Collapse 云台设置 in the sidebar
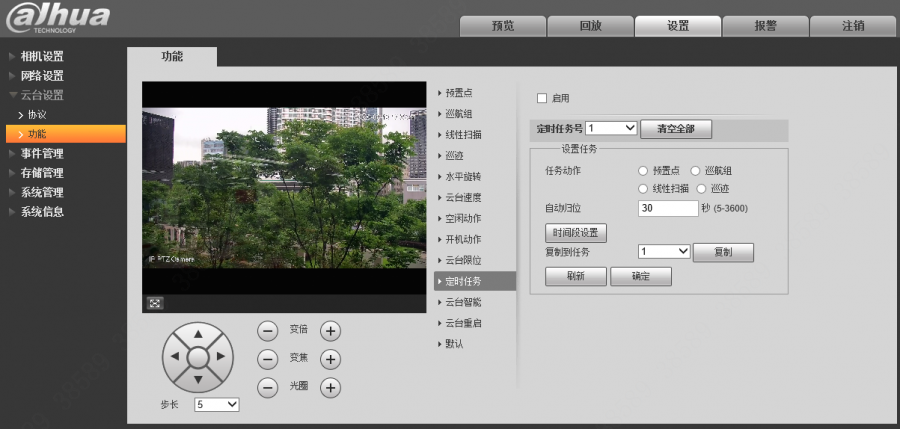This screenshot has width=900, height=429. (42, 95)
